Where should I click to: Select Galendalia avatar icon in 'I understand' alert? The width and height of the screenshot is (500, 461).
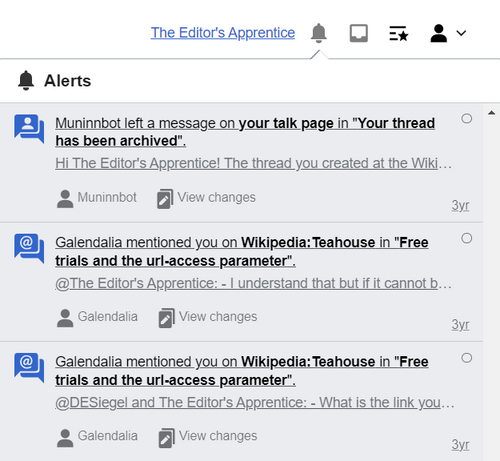65,318
